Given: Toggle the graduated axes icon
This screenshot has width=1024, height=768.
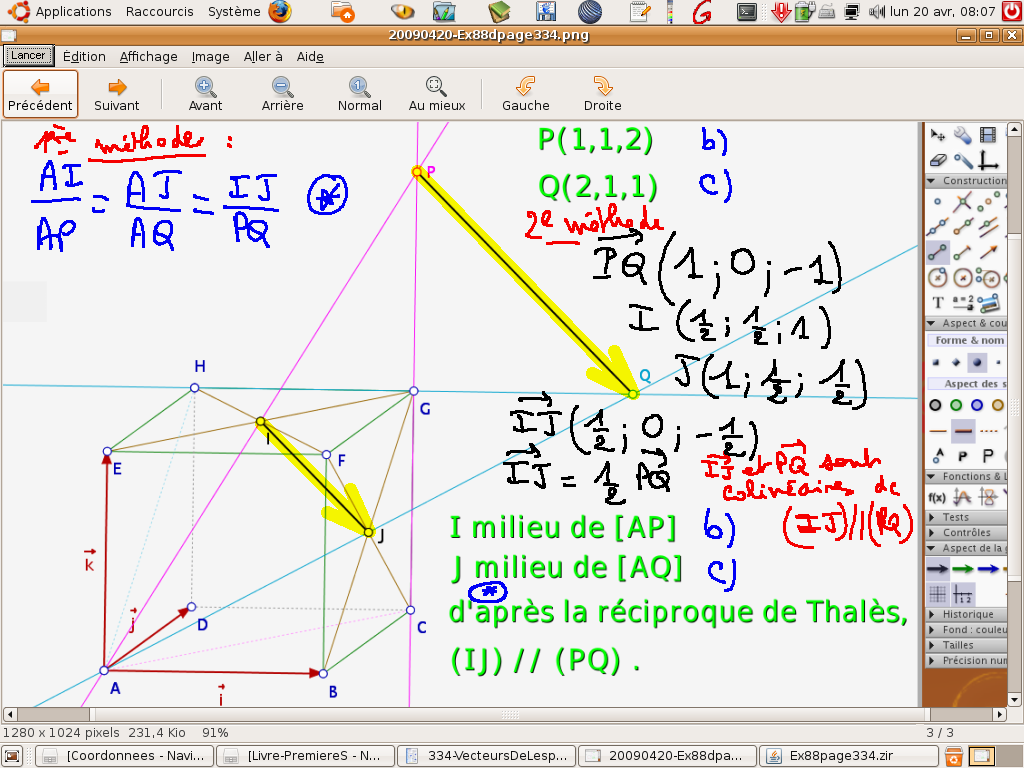Looking at the screenshot, I should tap(963, 593).
